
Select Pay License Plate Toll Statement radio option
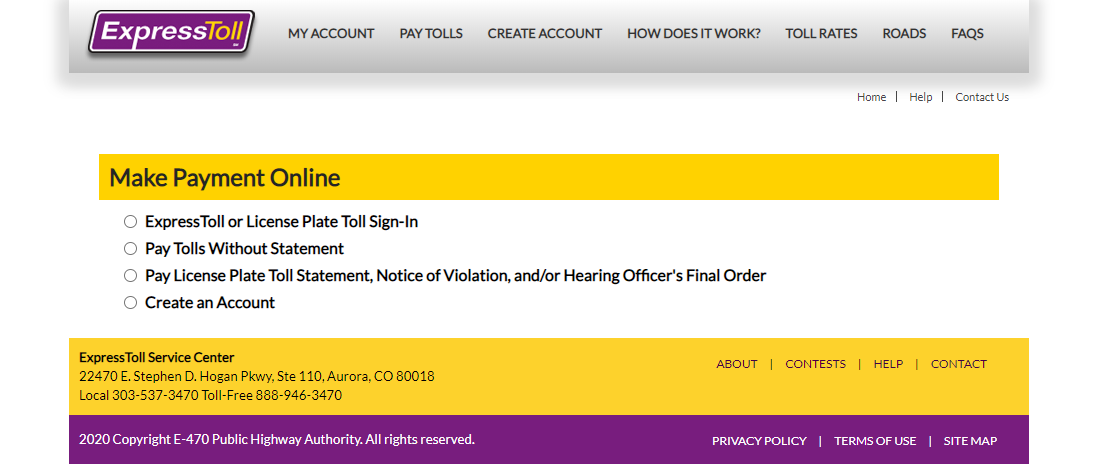tap(130, 275)
